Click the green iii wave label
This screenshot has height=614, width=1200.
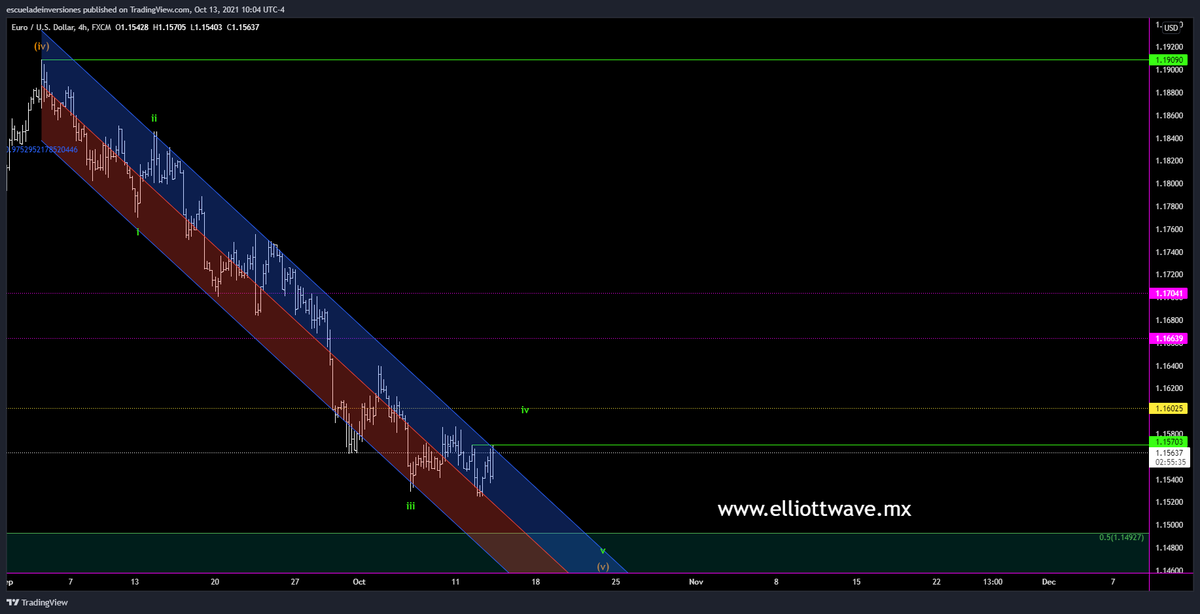click(410, 506)
